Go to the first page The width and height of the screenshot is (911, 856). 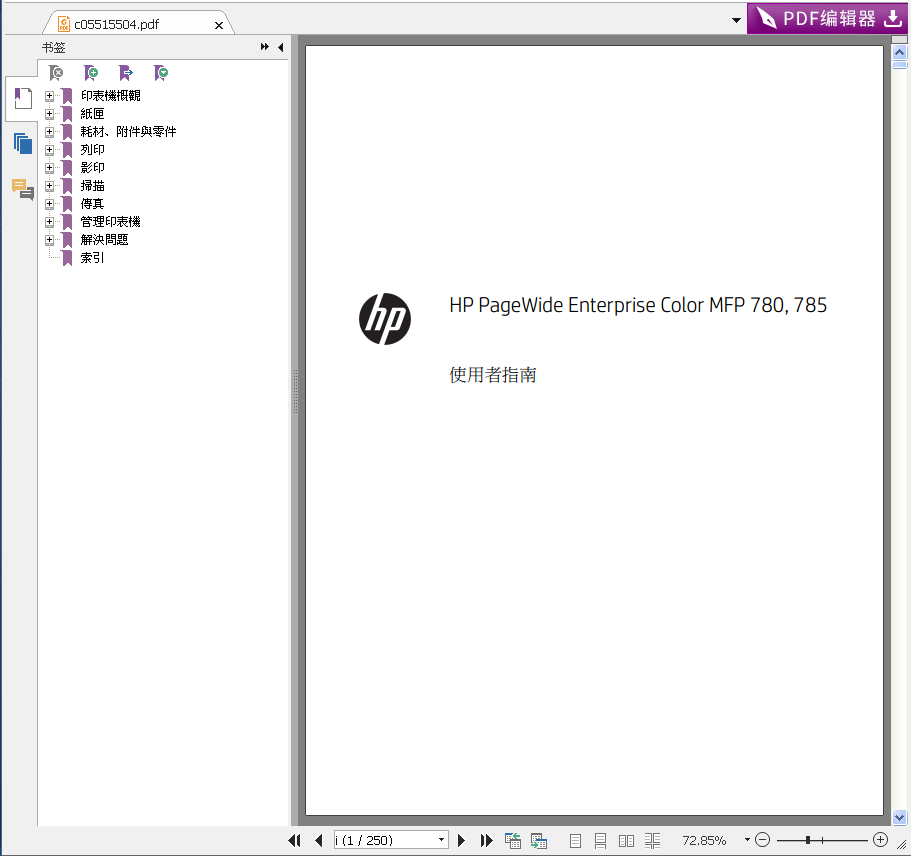(x=295, y=840)
